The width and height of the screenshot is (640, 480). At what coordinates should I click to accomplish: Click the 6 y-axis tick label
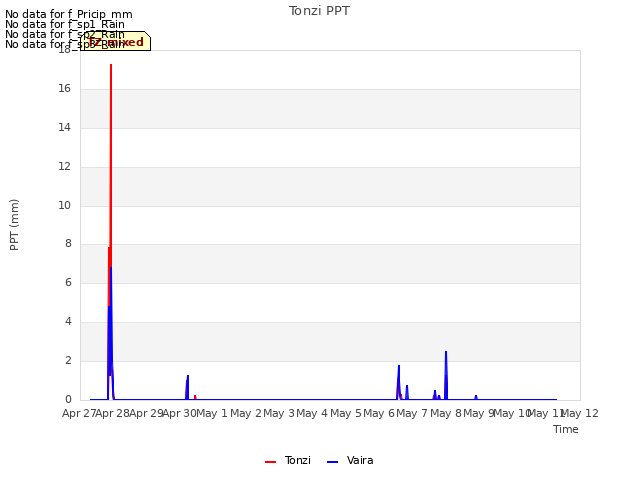[x=68, y=282]
